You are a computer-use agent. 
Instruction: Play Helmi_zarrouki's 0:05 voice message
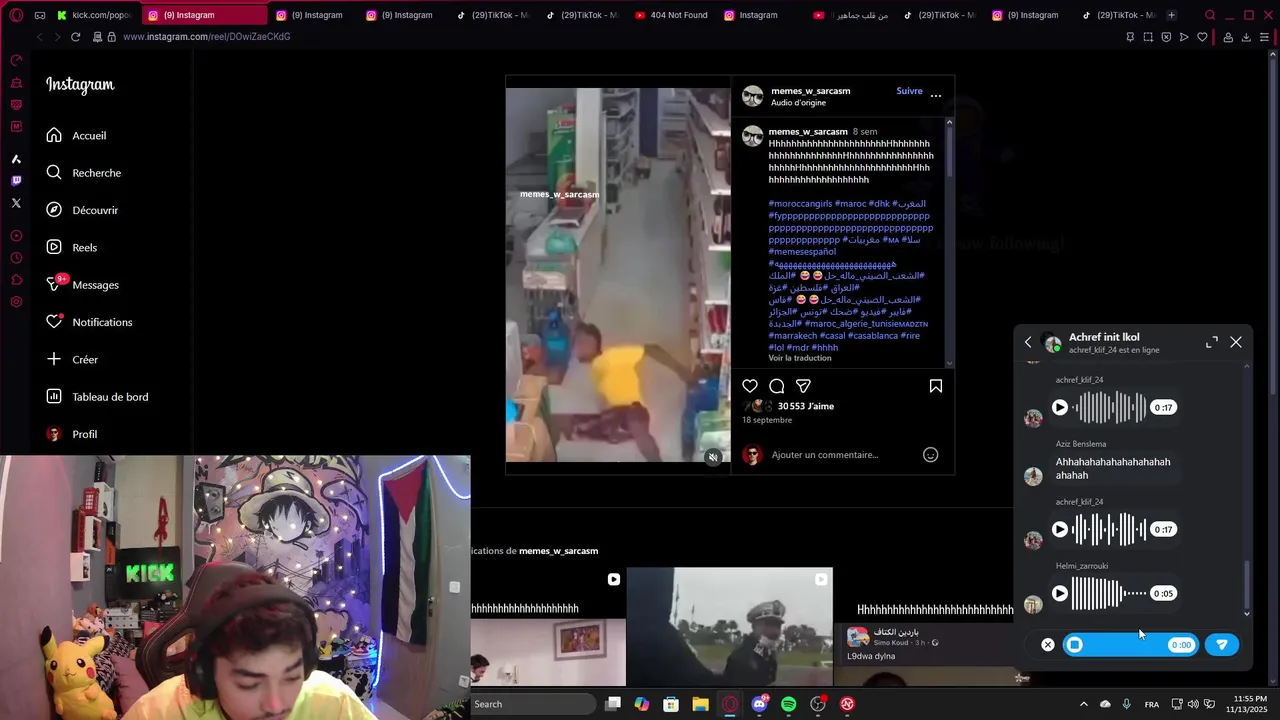click(x=1060, y=593)
